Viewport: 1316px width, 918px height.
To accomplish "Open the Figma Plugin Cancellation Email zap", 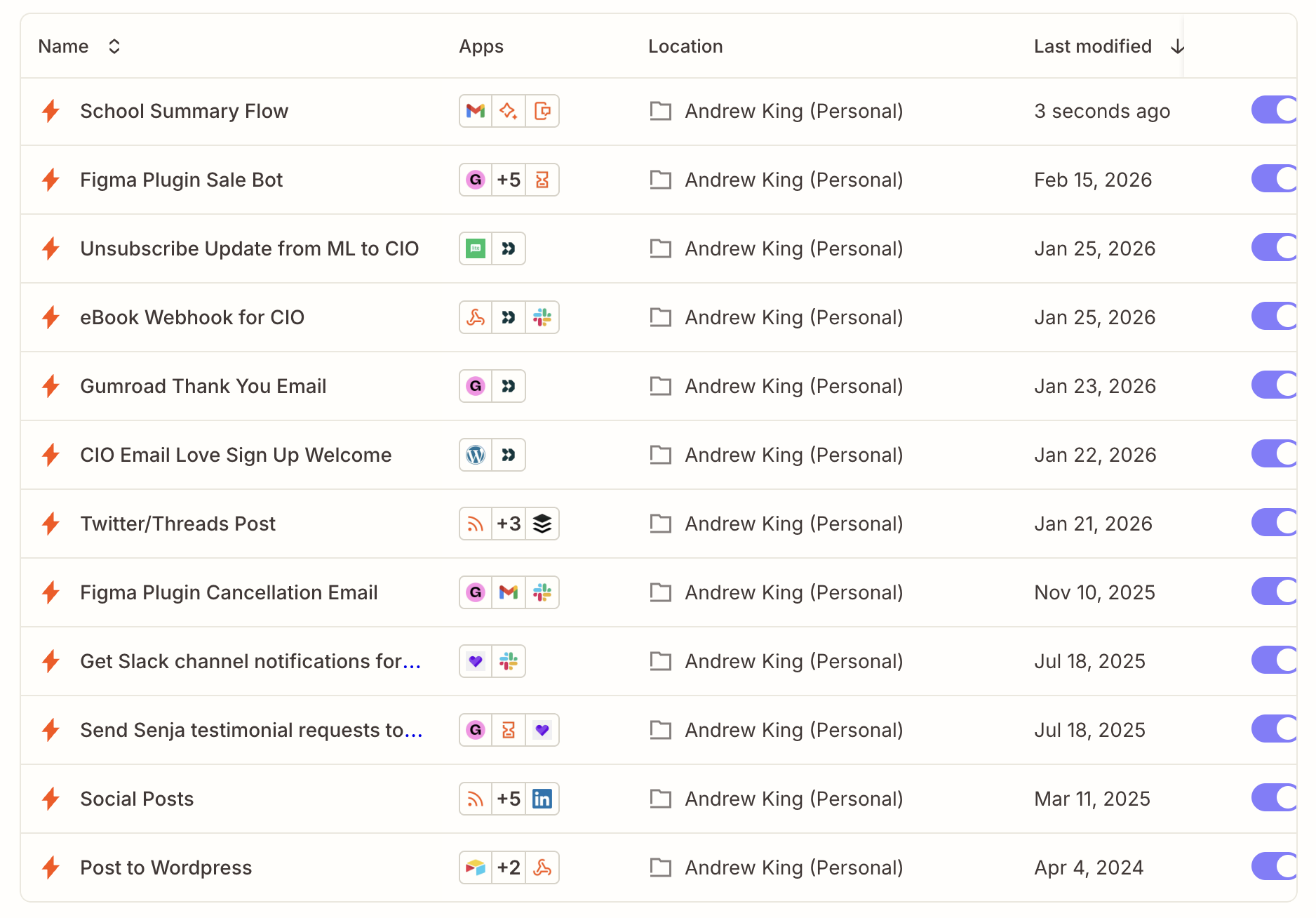I will (x=229, y=592).
